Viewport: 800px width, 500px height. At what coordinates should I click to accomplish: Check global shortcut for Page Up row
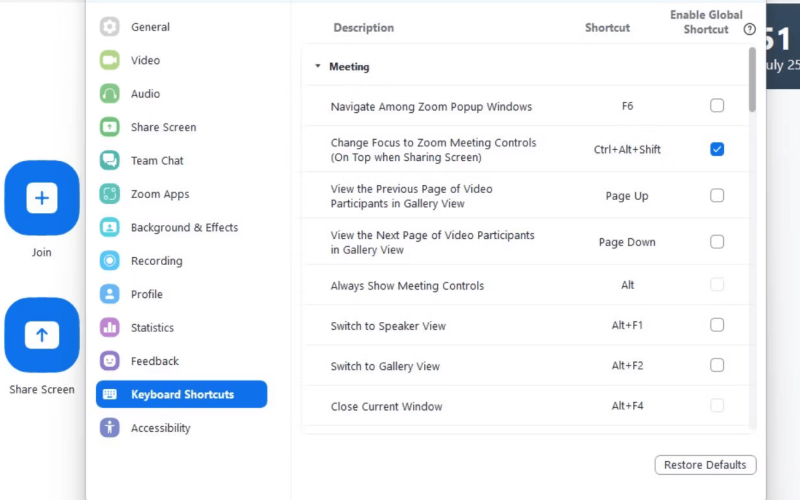coord(717,195)
